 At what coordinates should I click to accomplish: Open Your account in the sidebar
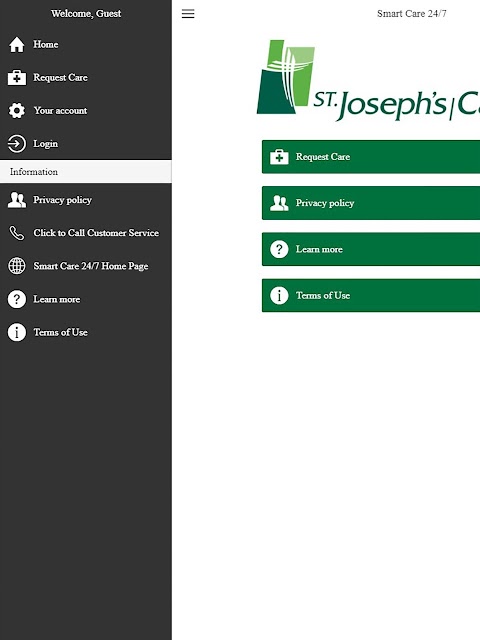86,111
